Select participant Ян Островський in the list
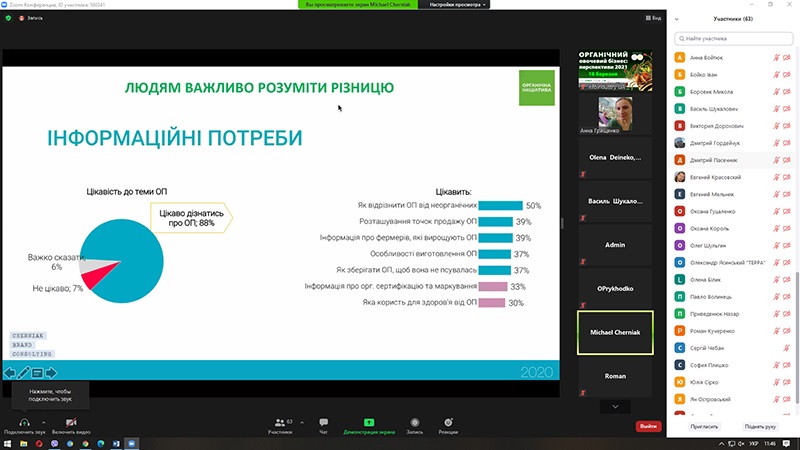 (733, 399)
